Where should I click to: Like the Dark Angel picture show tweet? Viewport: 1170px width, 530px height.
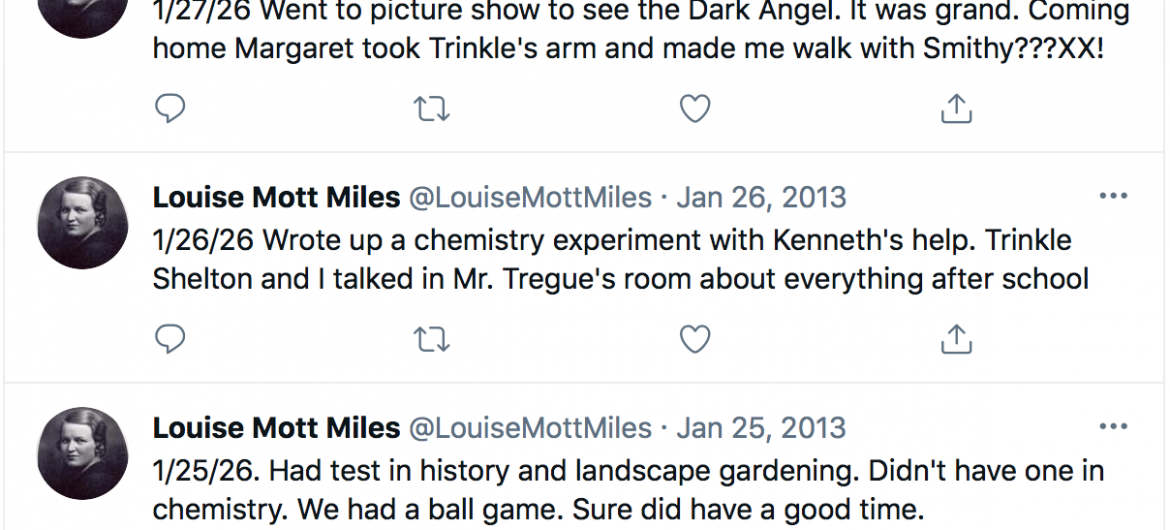coord(695,109)
